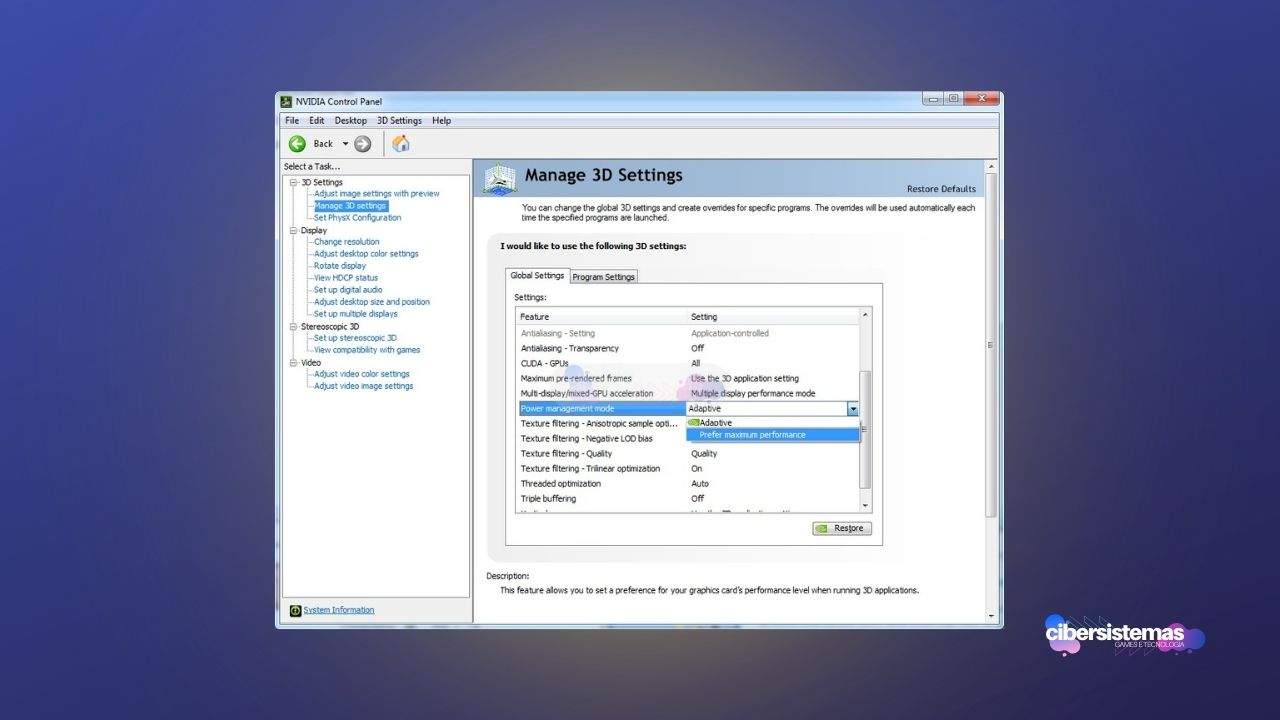
Task: Open Adjust video image settings
Action: pos(363,386)
